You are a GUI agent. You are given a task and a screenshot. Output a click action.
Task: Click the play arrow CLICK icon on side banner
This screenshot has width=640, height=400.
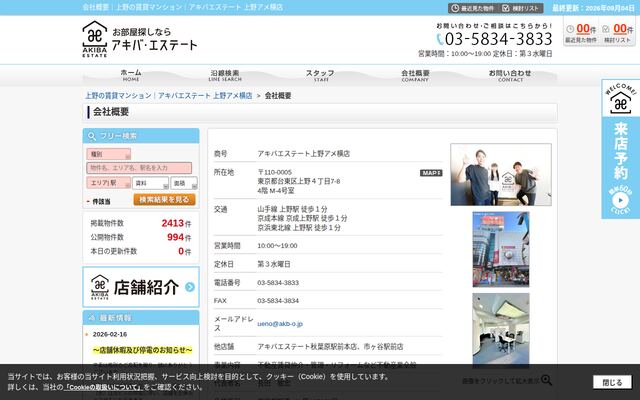pyautogui.click(x=620, y=200)
